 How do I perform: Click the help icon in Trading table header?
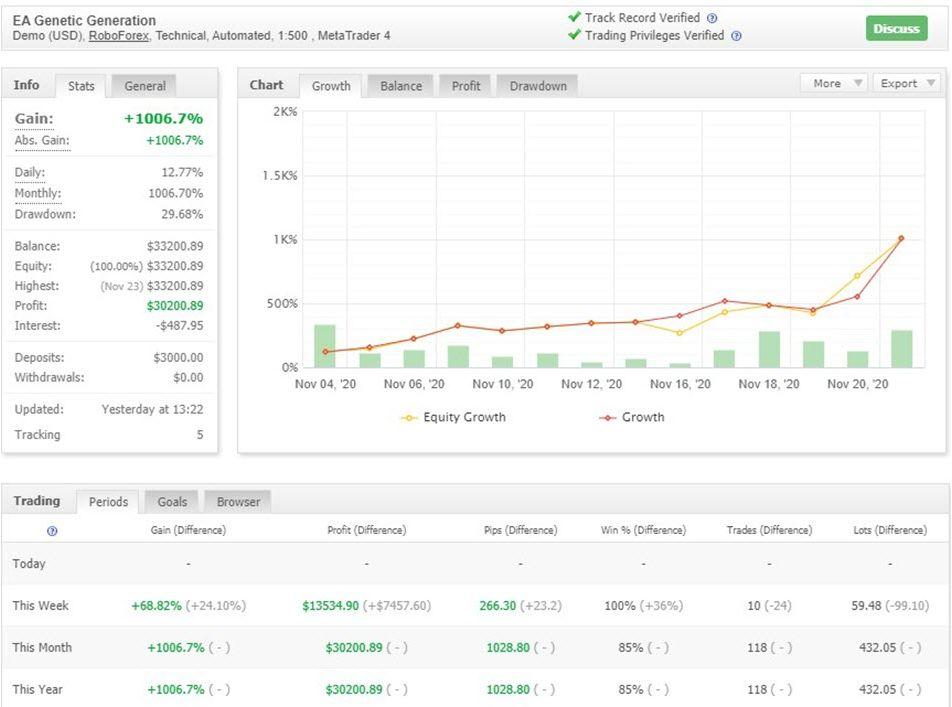(x=52, y=531)
